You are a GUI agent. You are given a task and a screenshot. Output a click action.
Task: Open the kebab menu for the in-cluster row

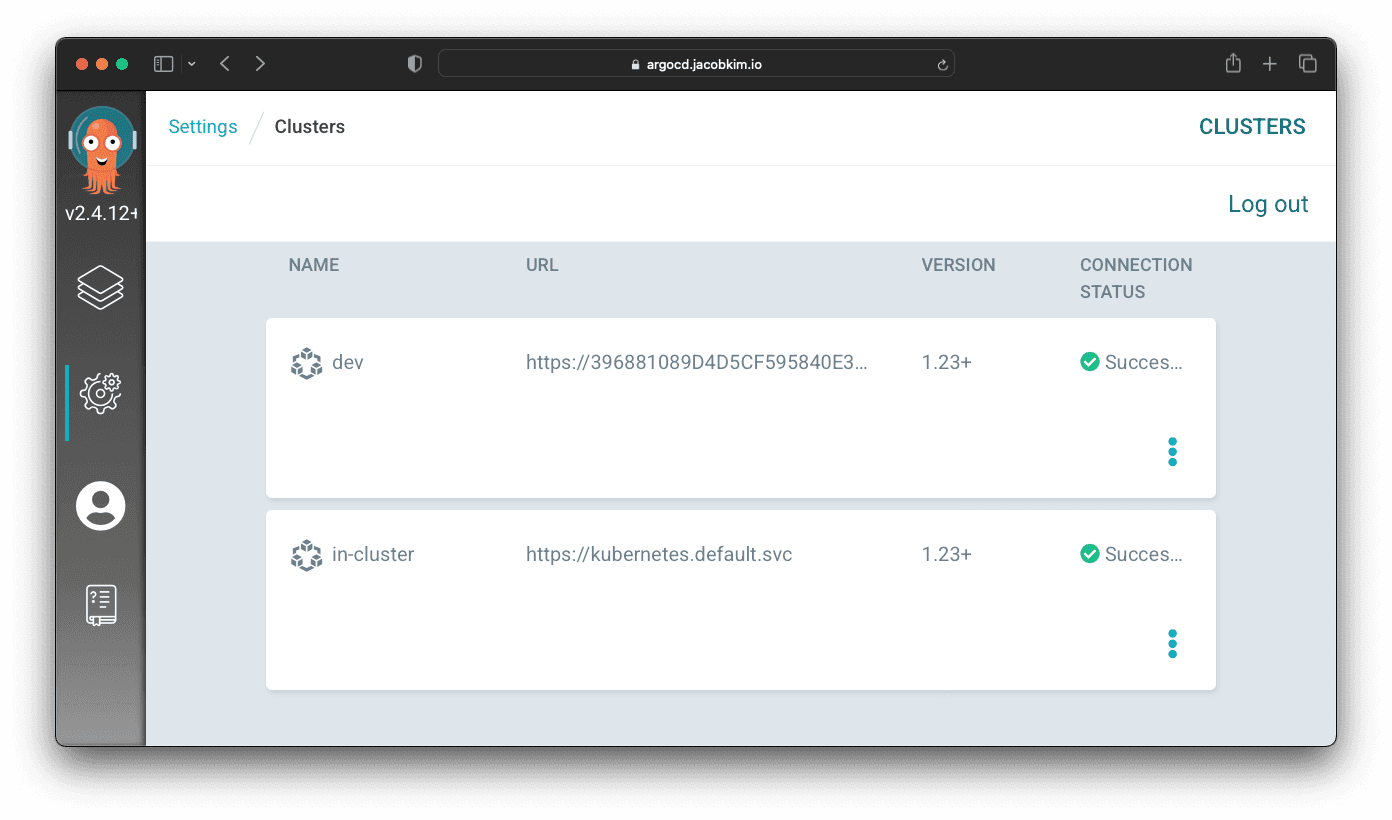coord(1172,644)
